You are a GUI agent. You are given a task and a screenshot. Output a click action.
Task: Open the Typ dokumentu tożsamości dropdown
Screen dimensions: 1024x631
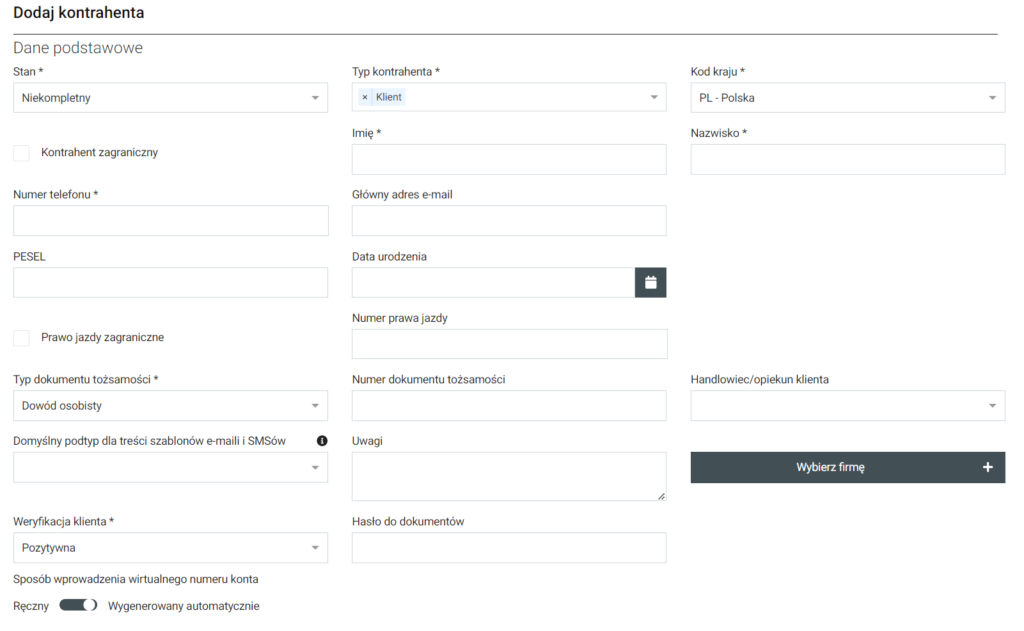(170, 406)
